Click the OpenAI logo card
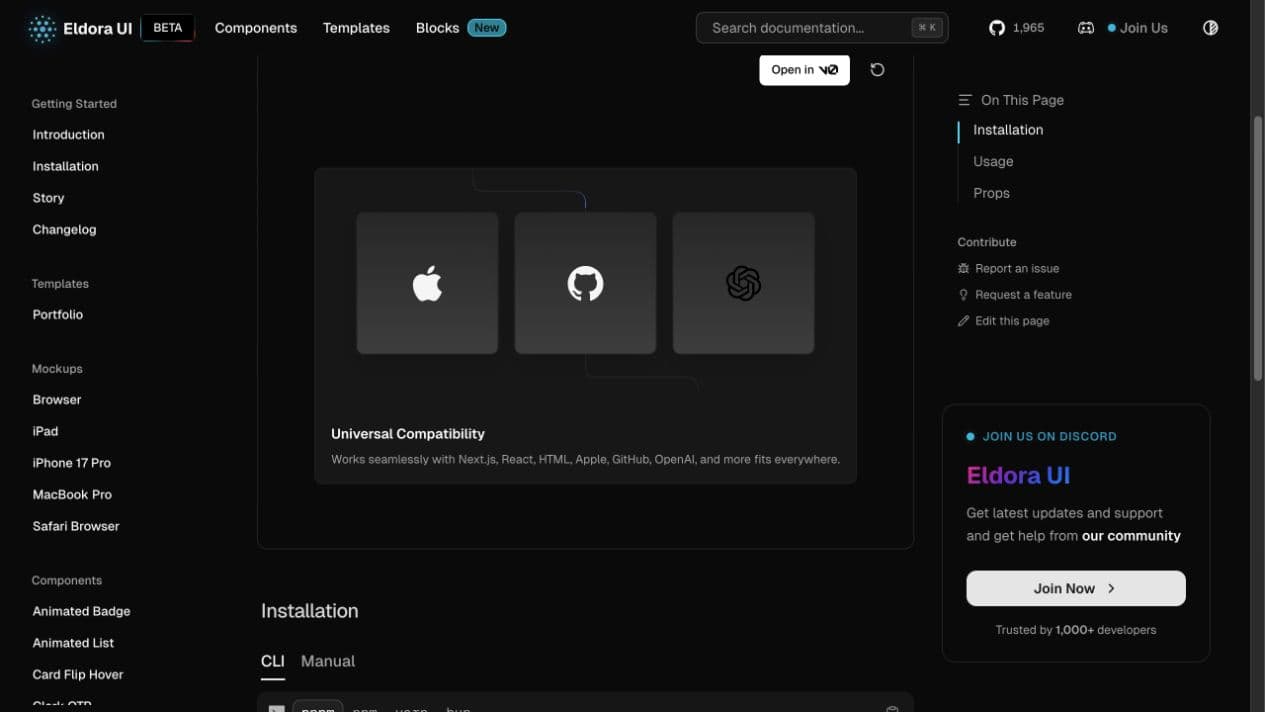Screen dimensions: 1265x712 tap(743, 283)
